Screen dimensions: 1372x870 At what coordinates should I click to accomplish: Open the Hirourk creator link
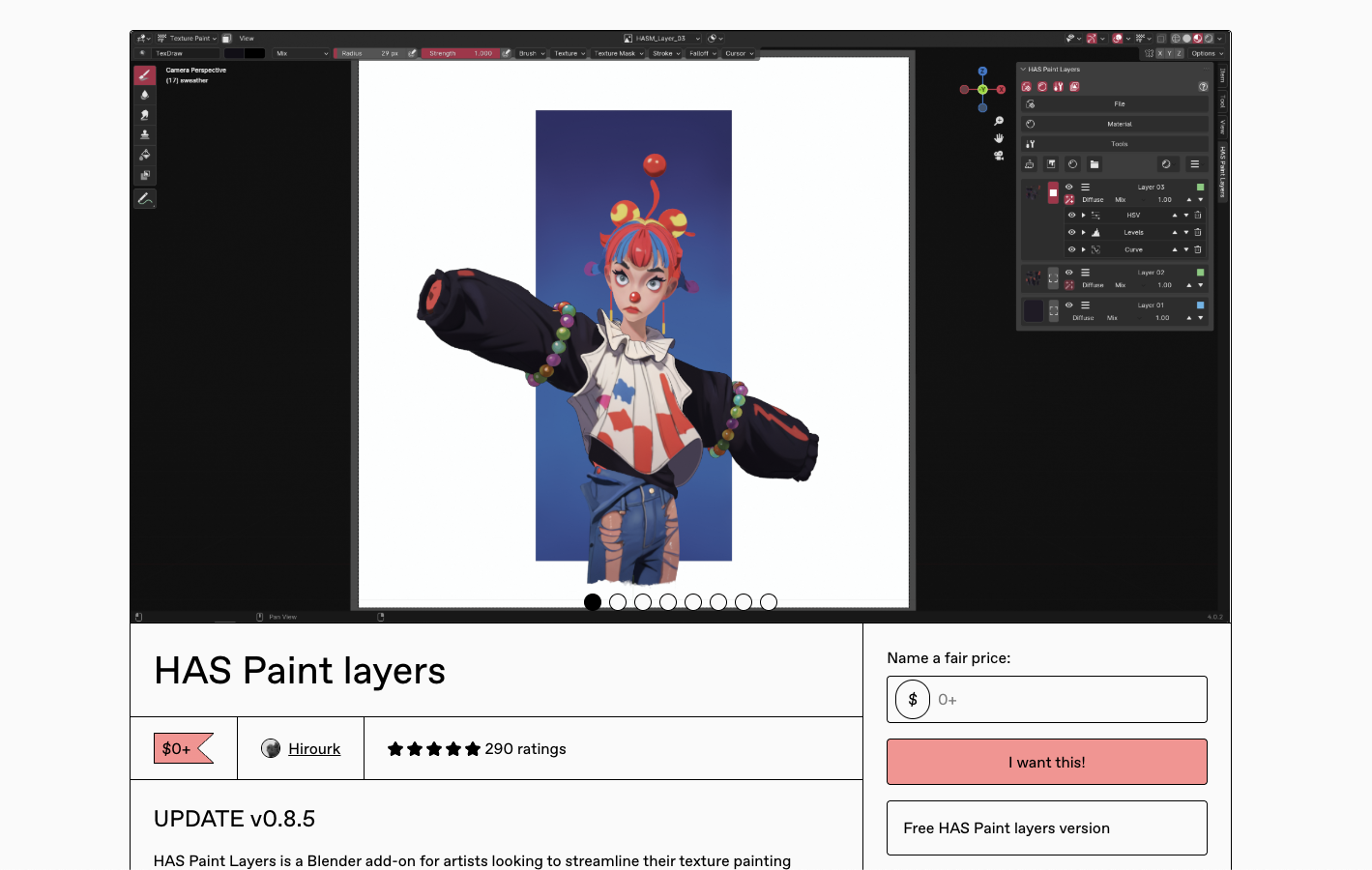(x=314, y=748)
